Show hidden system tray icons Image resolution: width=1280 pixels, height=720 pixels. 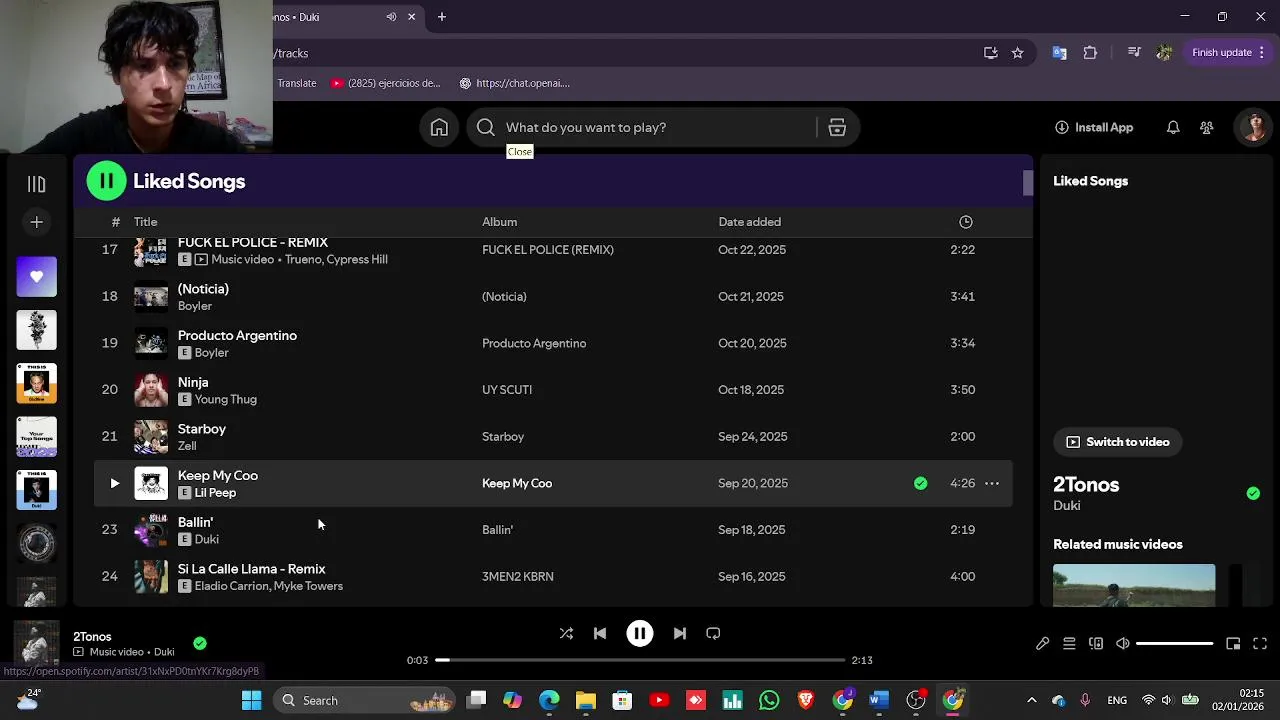[1032, 700]
